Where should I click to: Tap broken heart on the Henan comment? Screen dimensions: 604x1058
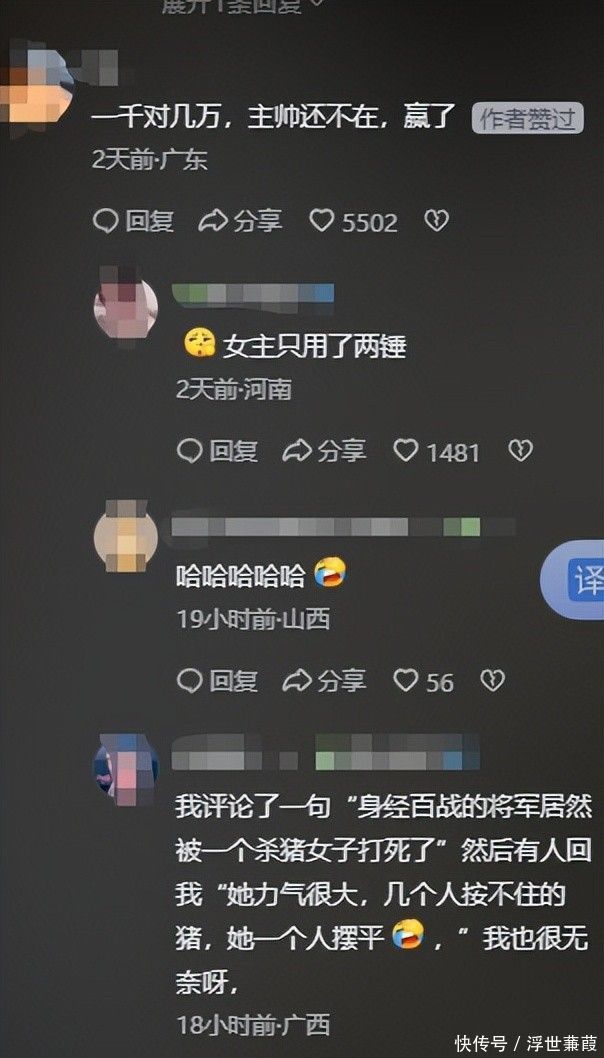point(520,451)
